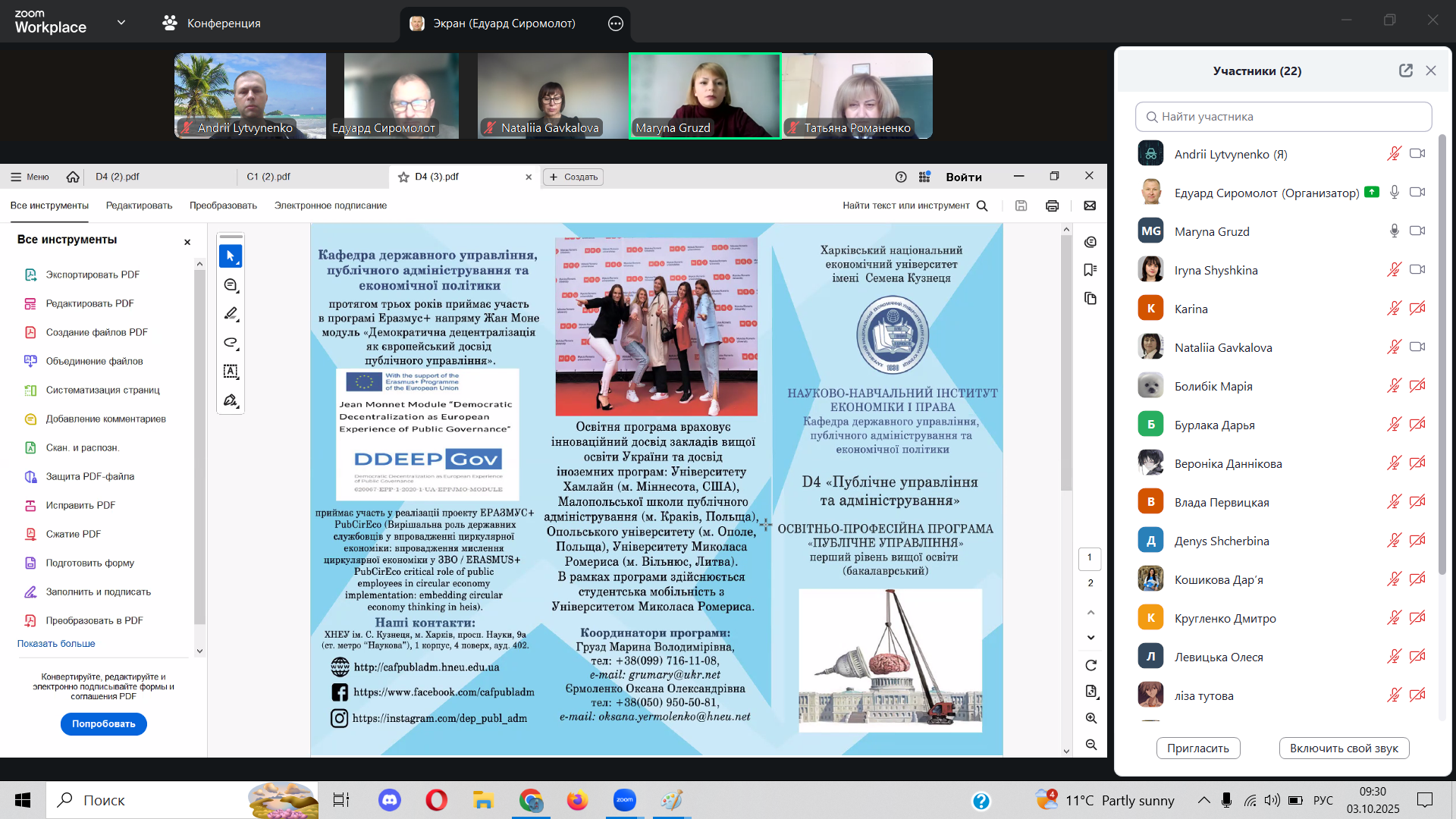Click the zoom in magnifier icon
Screen dimensions: 1456x819
[x=1090, y=718]
